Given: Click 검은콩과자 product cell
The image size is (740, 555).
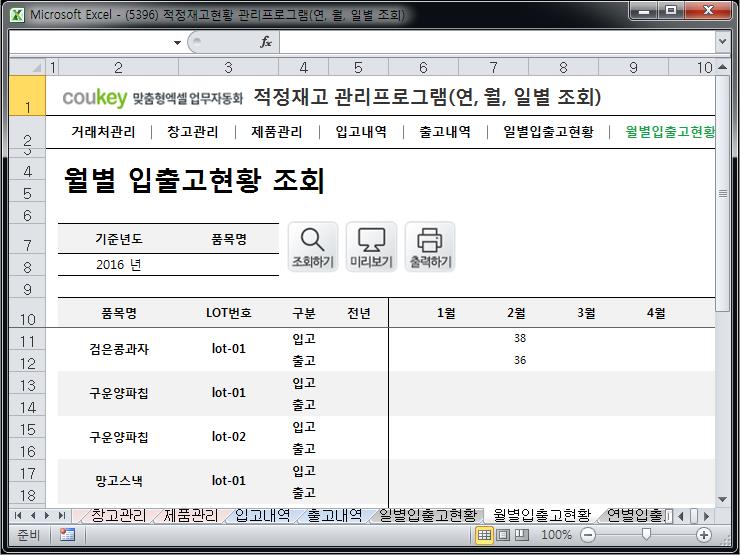Looking at the screenshot, I should pyautogui.click(x=118, y=349).
